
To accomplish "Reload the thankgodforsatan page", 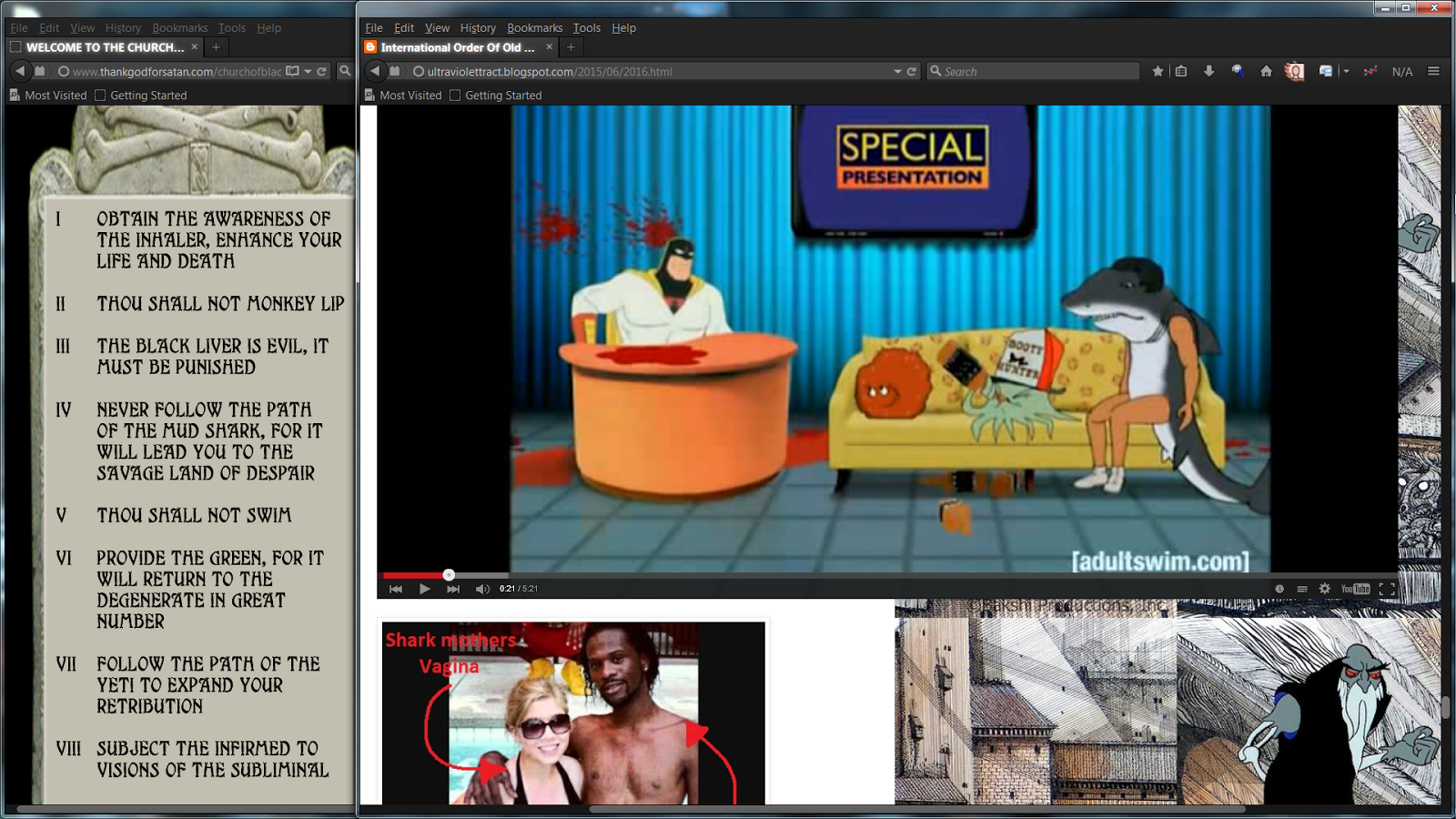I will click(x=321, y=71).
